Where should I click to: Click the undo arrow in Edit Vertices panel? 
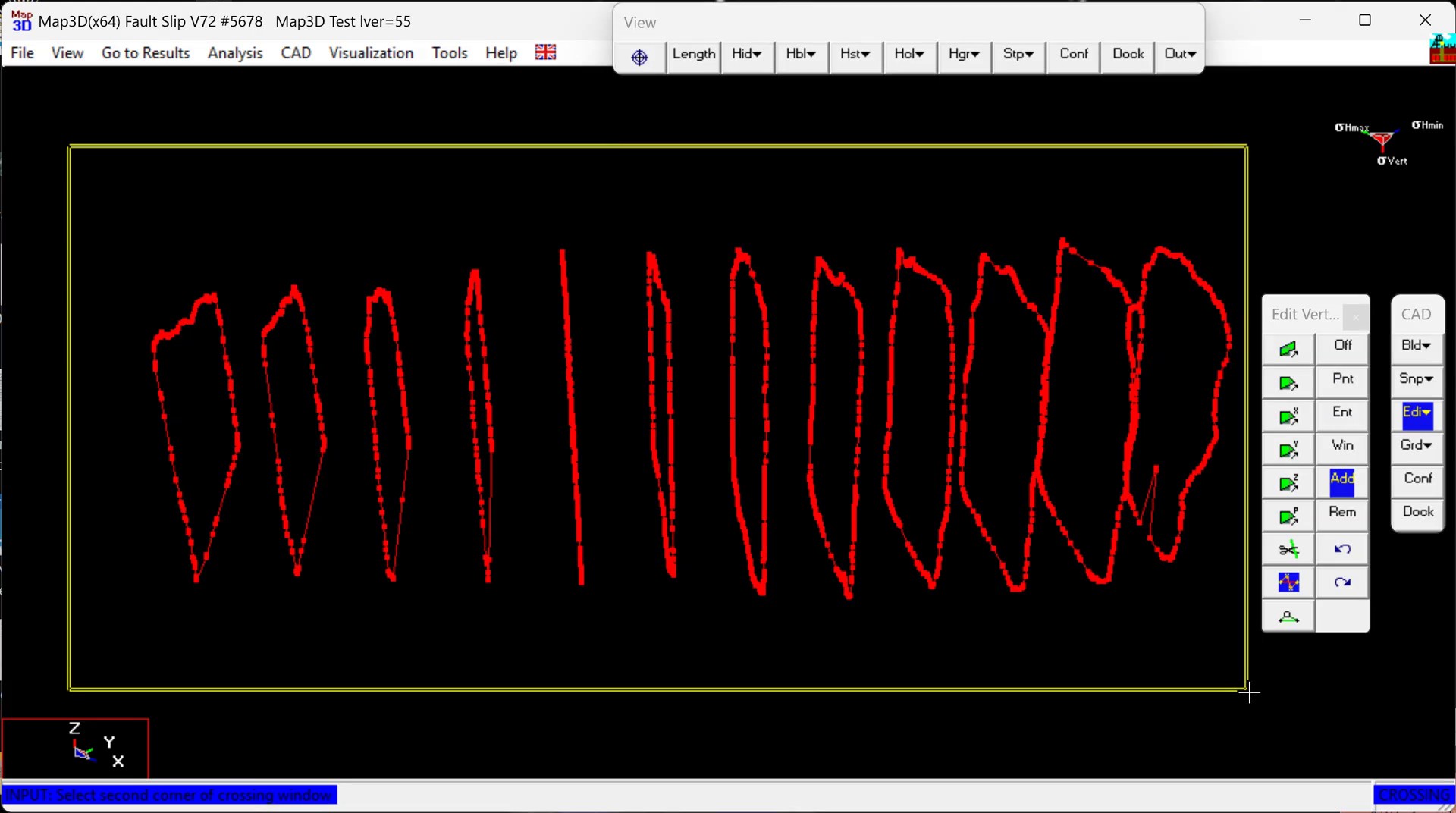tap(1341, 549)
